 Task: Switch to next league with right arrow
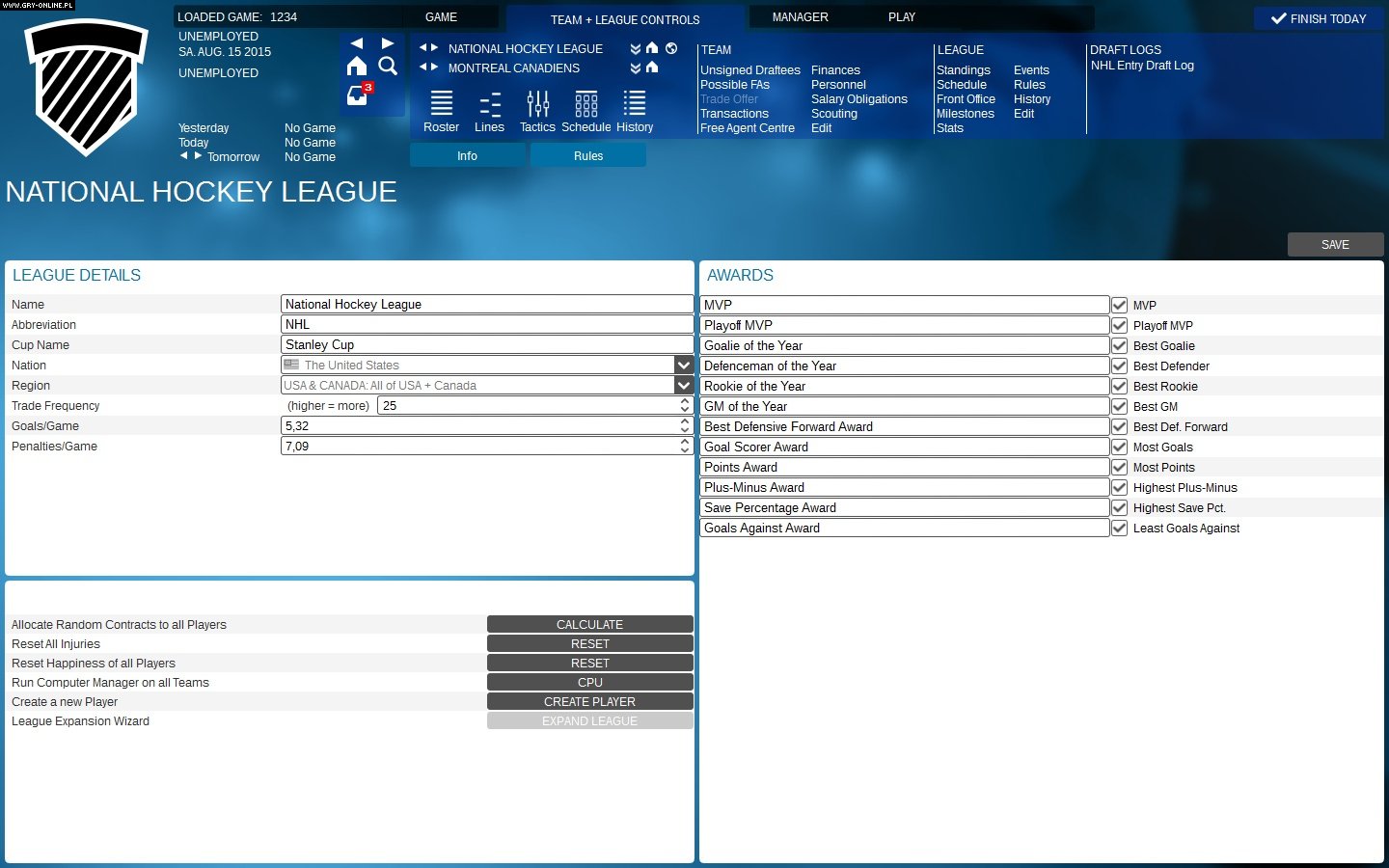coord(435,47)
